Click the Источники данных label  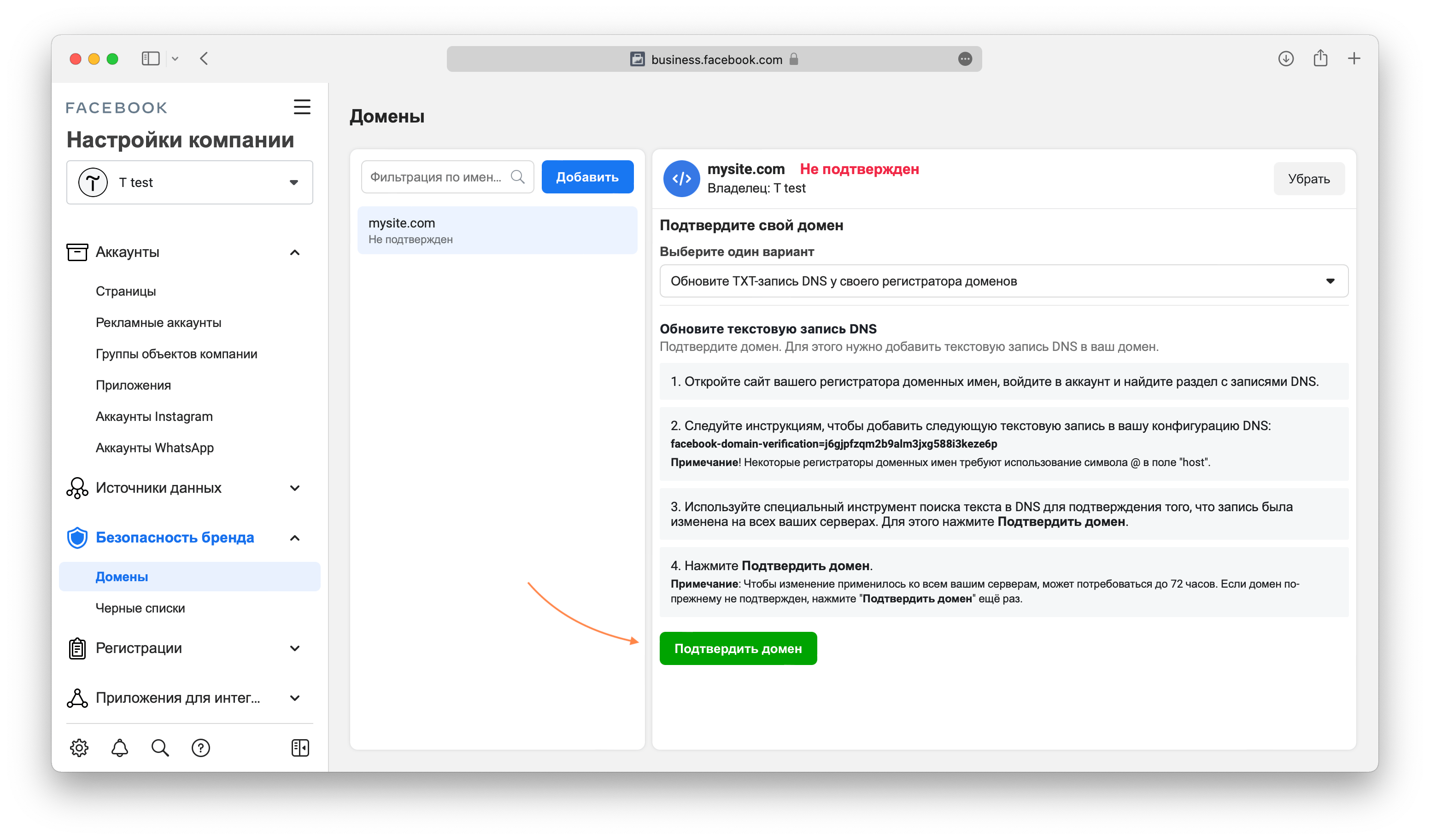[x=158, y=488]
